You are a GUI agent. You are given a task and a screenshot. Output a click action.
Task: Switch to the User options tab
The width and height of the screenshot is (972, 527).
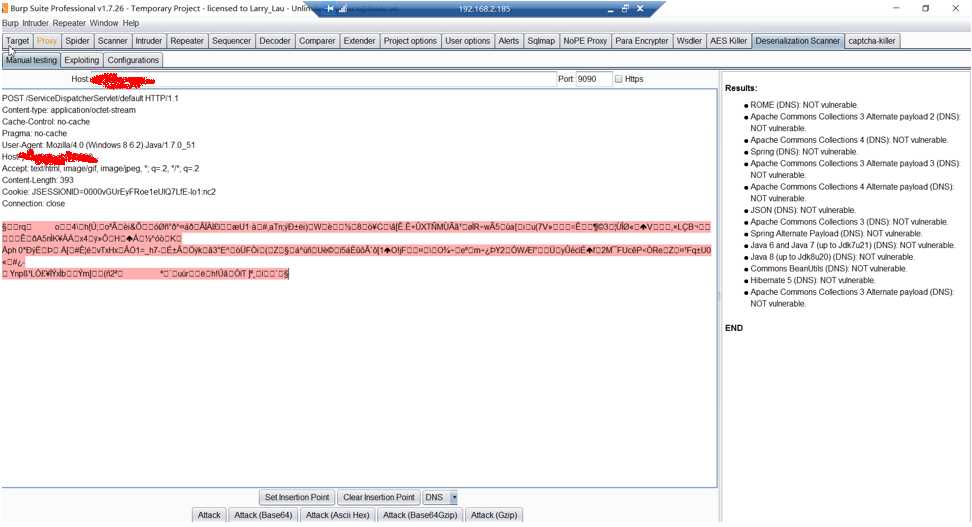467,41
